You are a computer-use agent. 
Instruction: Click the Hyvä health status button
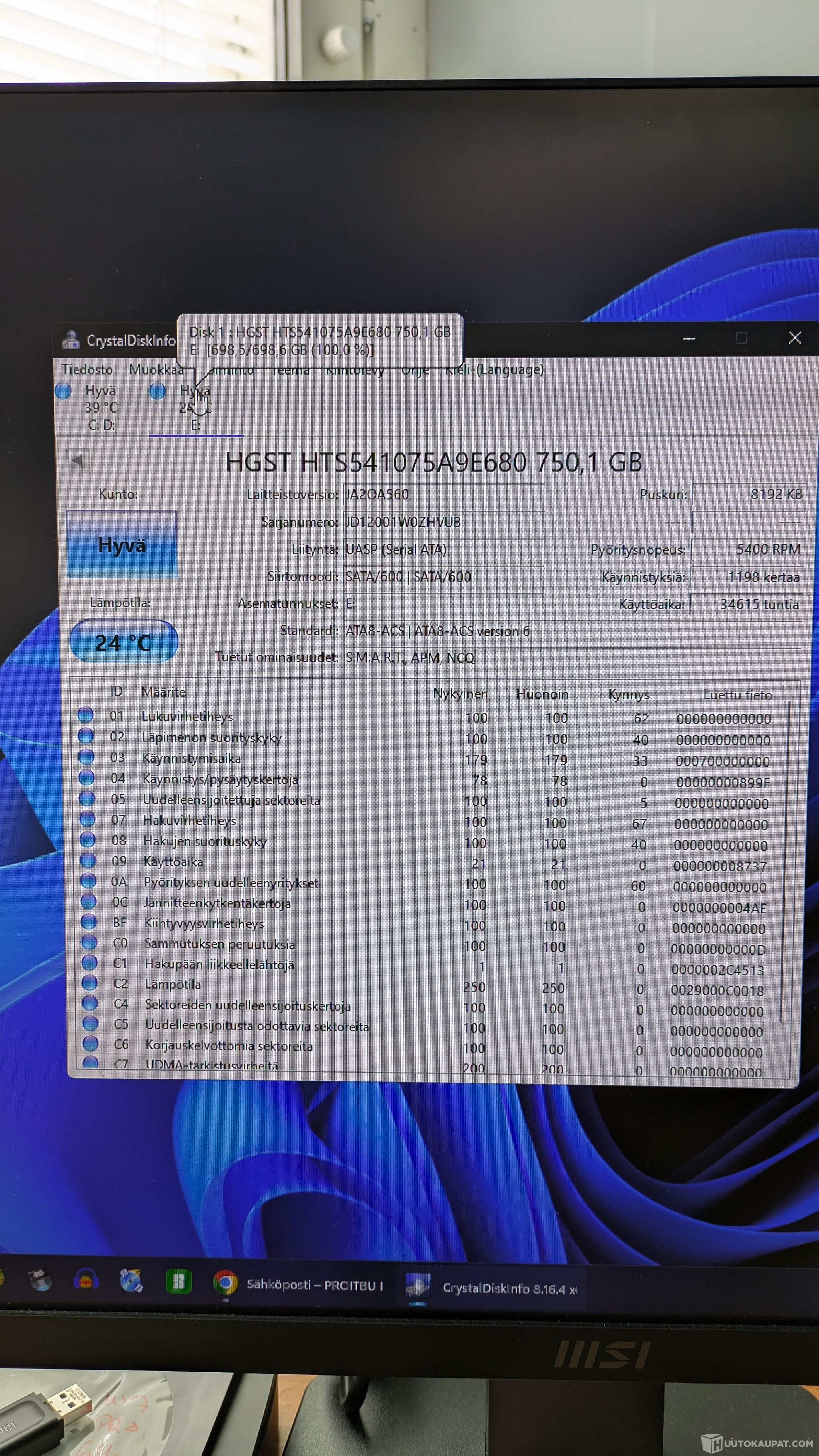(x=122, y=544)
